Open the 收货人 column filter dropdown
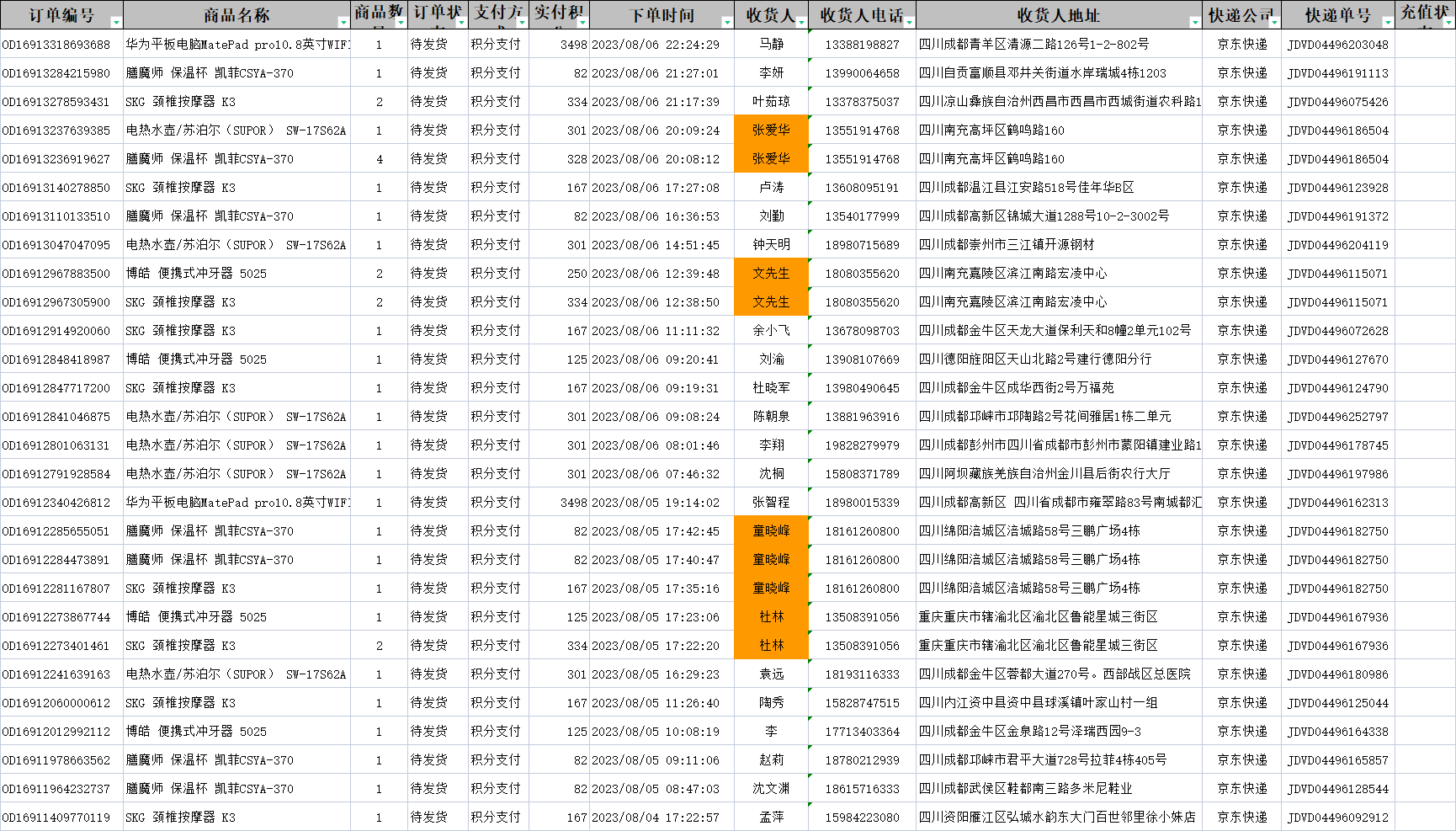Viewport: 1456px width, 831px height. 801,23
